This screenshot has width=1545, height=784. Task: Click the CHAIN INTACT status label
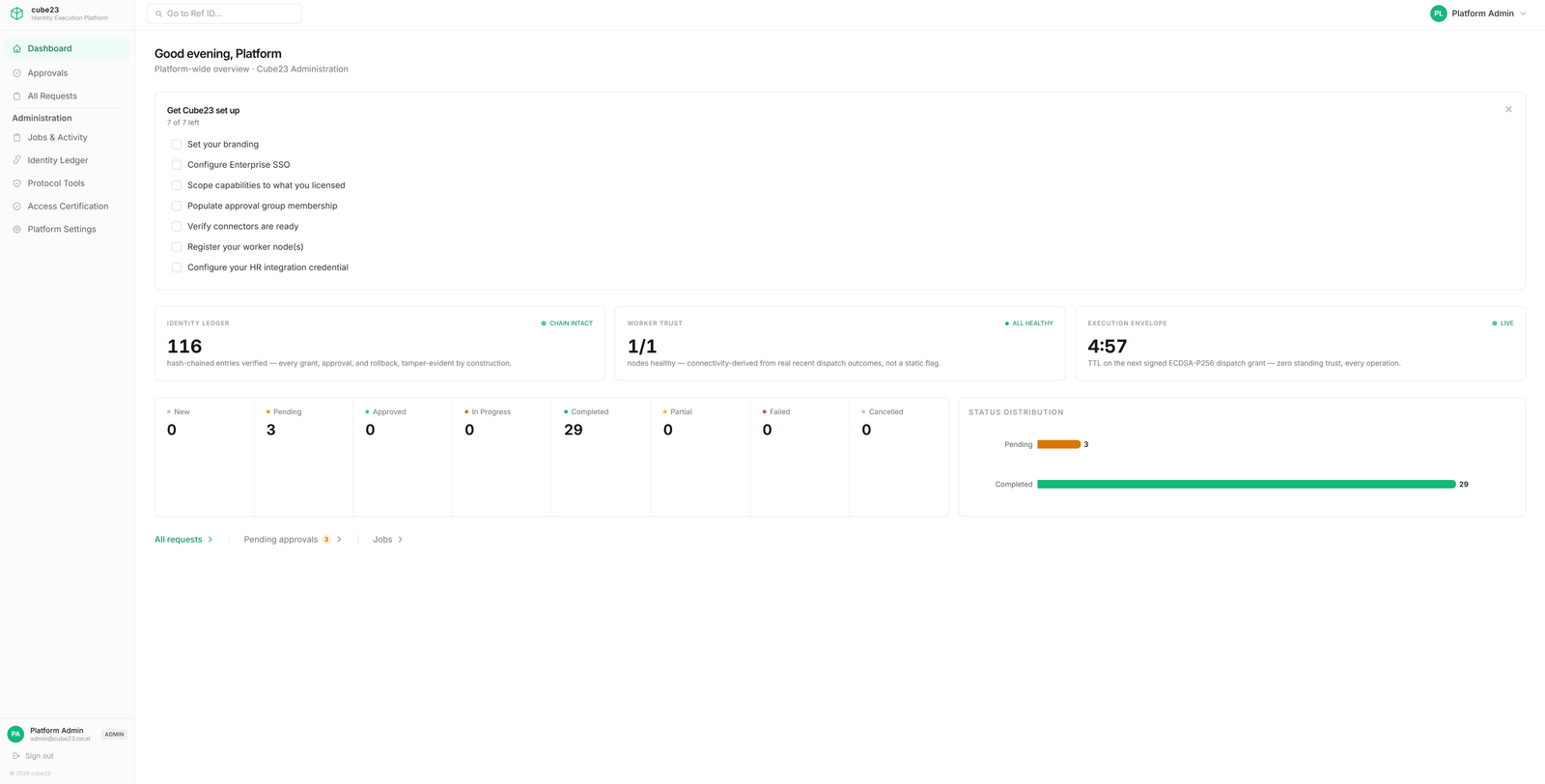(x=567, y=323)
